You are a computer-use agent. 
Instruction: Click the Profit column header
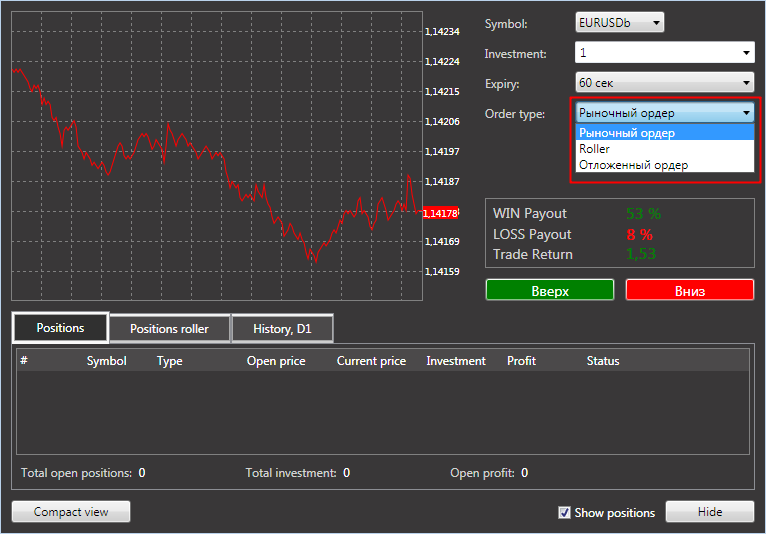(521, 361)
